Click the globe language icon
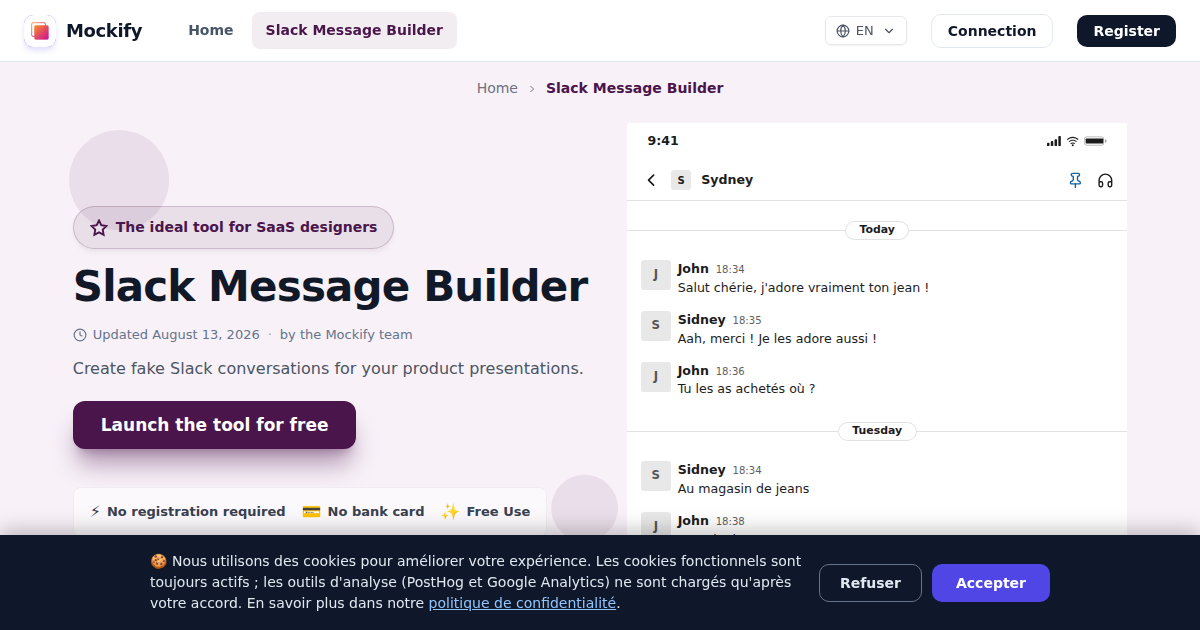Viewport: 1200px width, 630px height. tap(843, 31)
